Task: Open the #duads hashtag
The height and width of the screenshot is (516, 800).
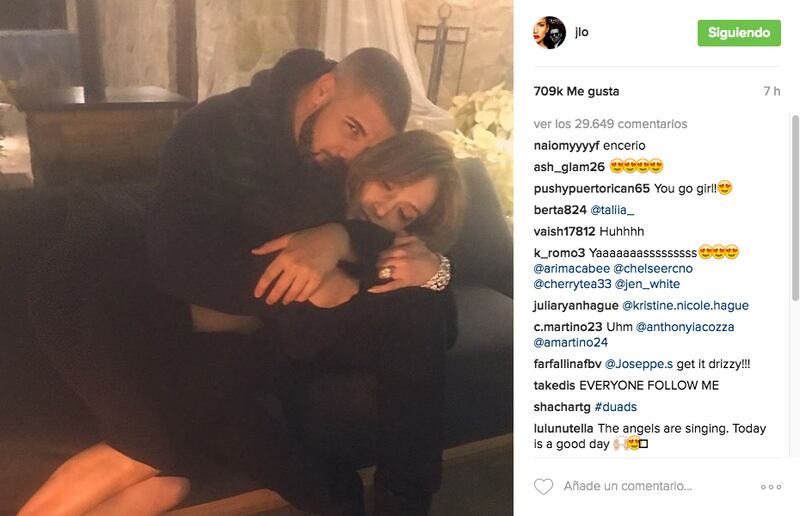Action: (616, 407)
